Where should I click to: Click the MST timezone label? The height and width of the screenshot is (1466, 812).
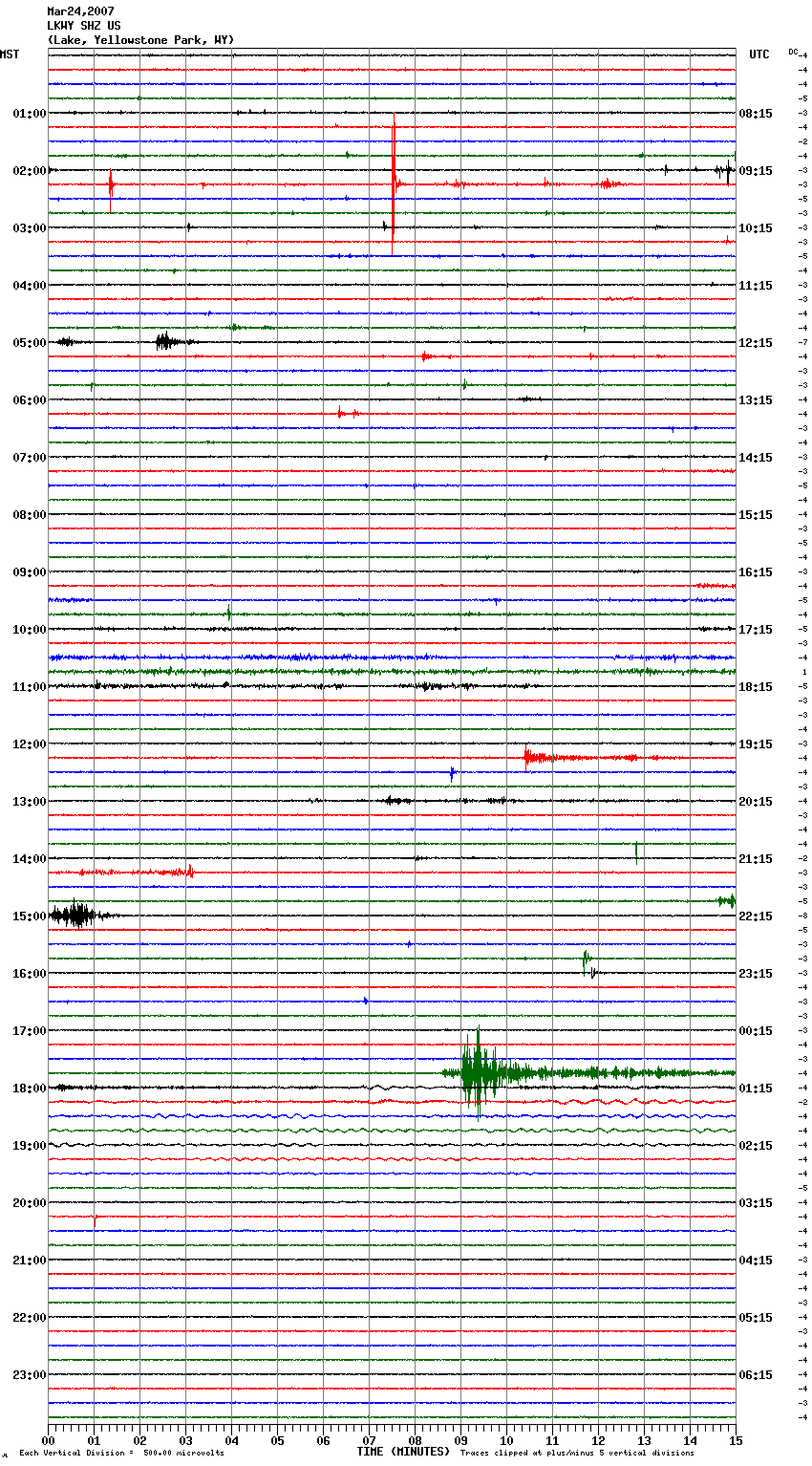(x=10, y=54)
